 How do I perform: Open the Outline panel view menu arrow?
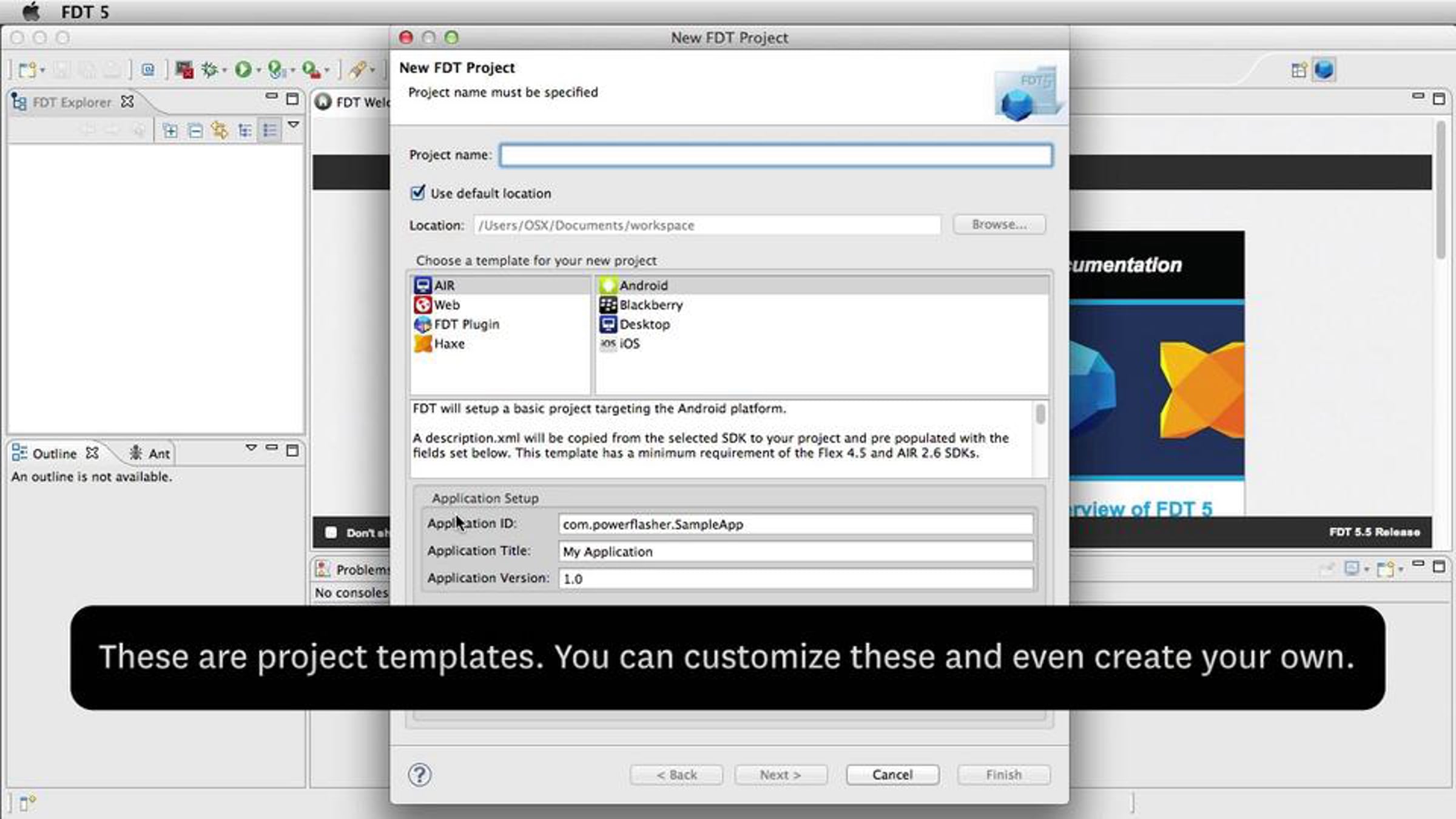tap(251, 448)
